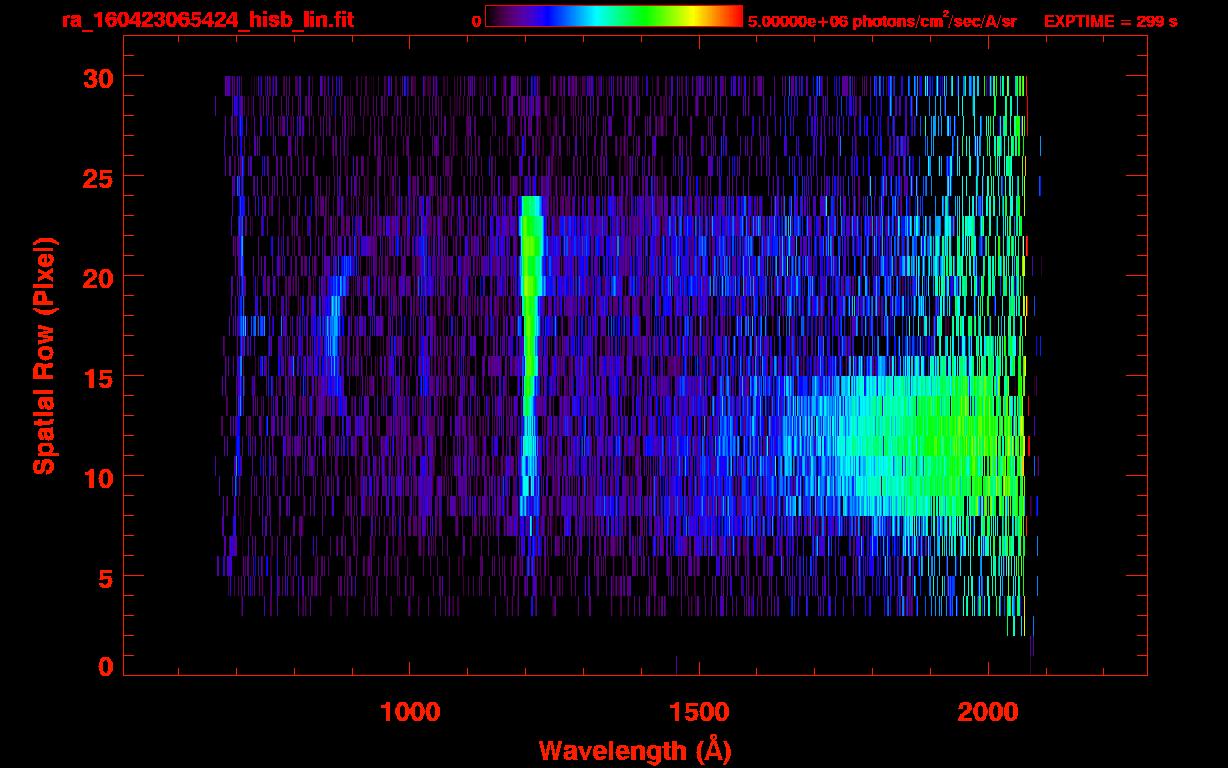Select the file name title text
The height and width of the screenshot is (768, 1228).
click(x=207, y=21)
